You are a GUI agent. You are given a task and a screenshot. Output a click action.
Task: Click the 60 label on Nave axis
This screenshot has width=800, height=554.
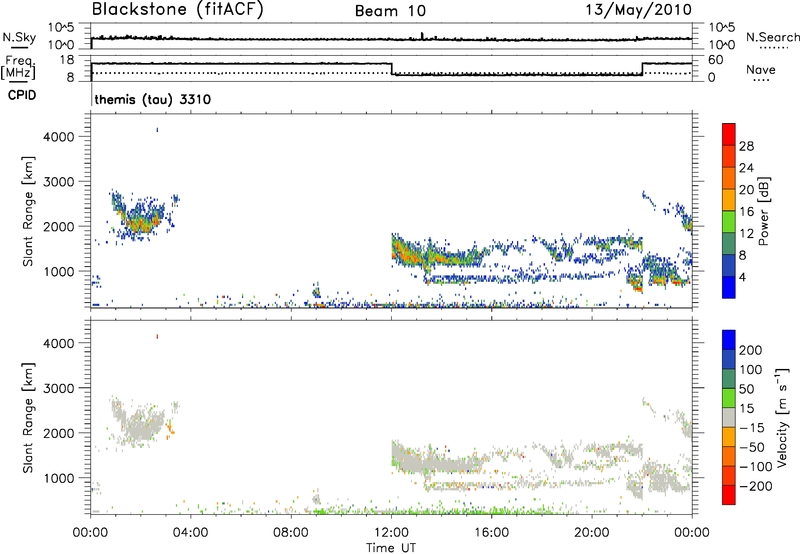click(716, 60)
